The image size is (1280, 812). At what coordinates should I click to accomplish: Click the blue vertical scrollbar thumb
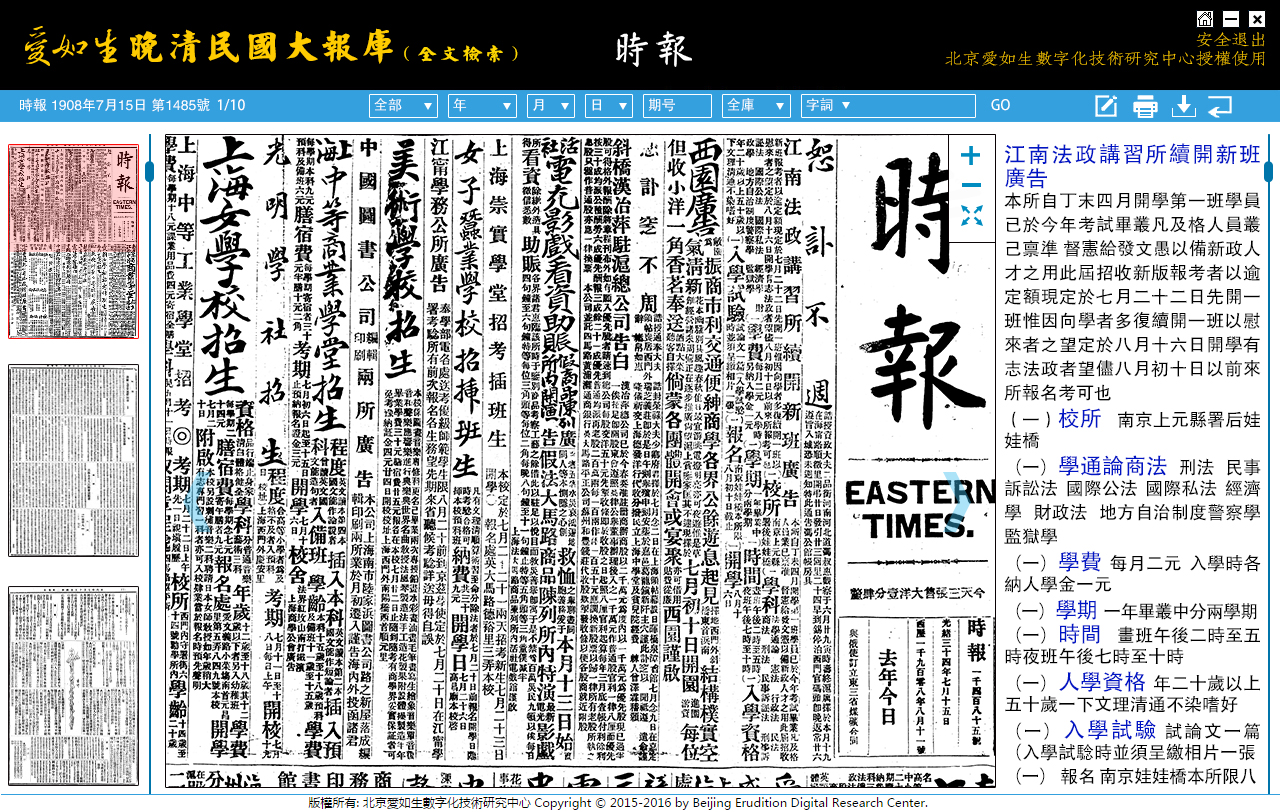pyautogui.click(x=149, y=170)
